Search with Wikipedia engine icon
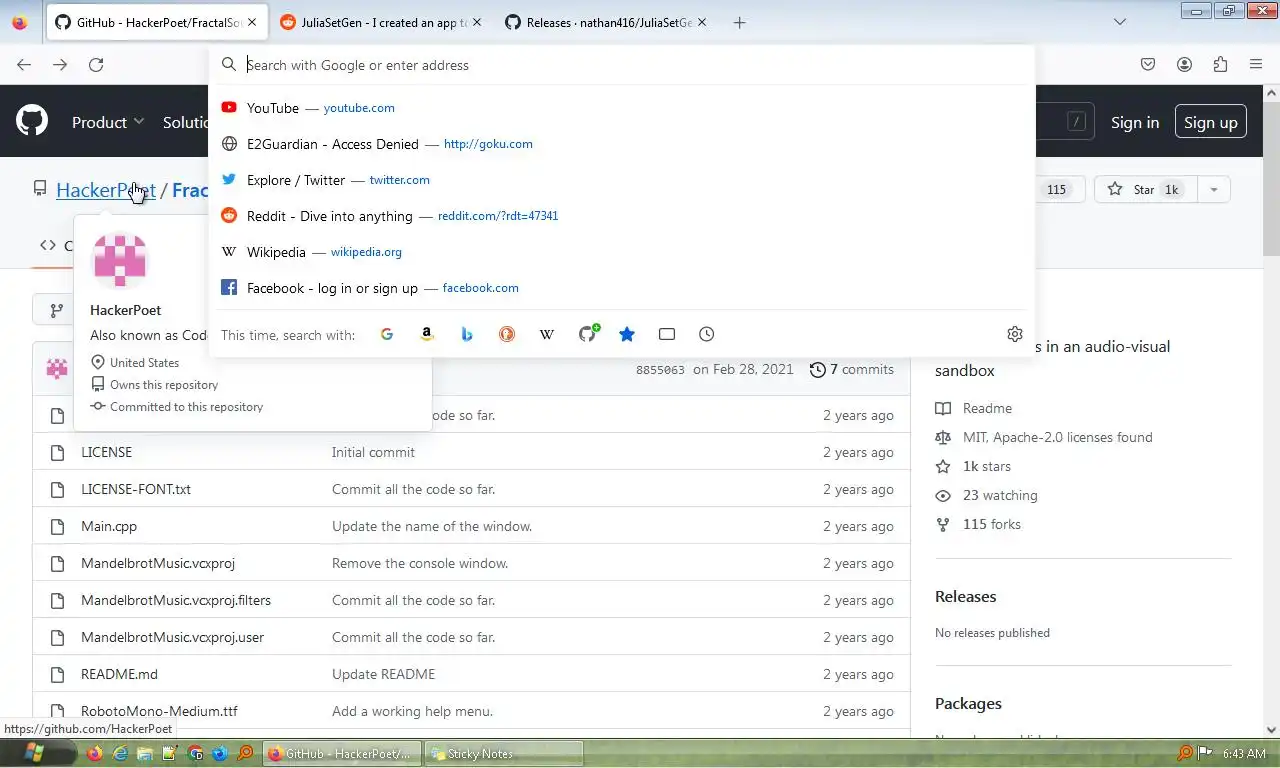This screenshot has height=768, width=1280. click(547, 334)
